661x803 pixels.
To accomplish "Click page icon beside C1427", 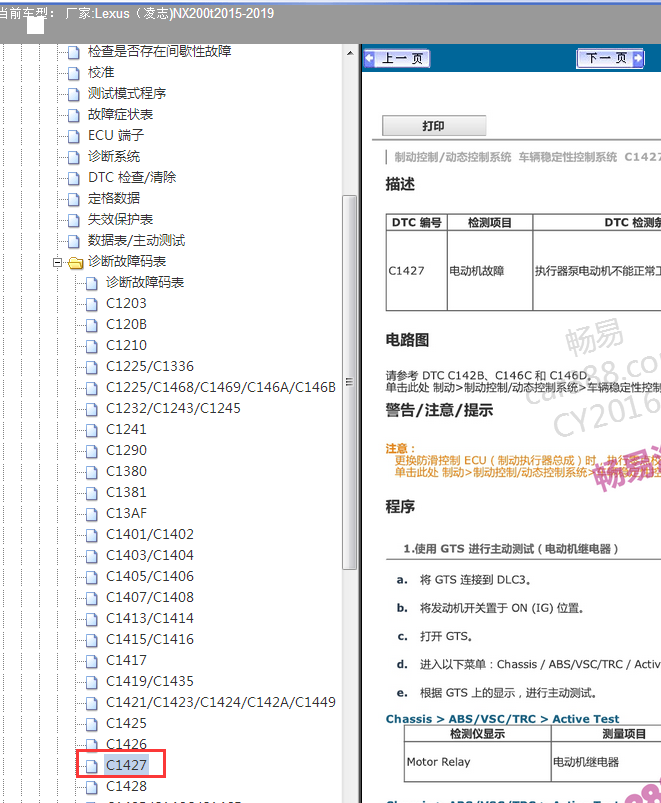I will point(92,766).
